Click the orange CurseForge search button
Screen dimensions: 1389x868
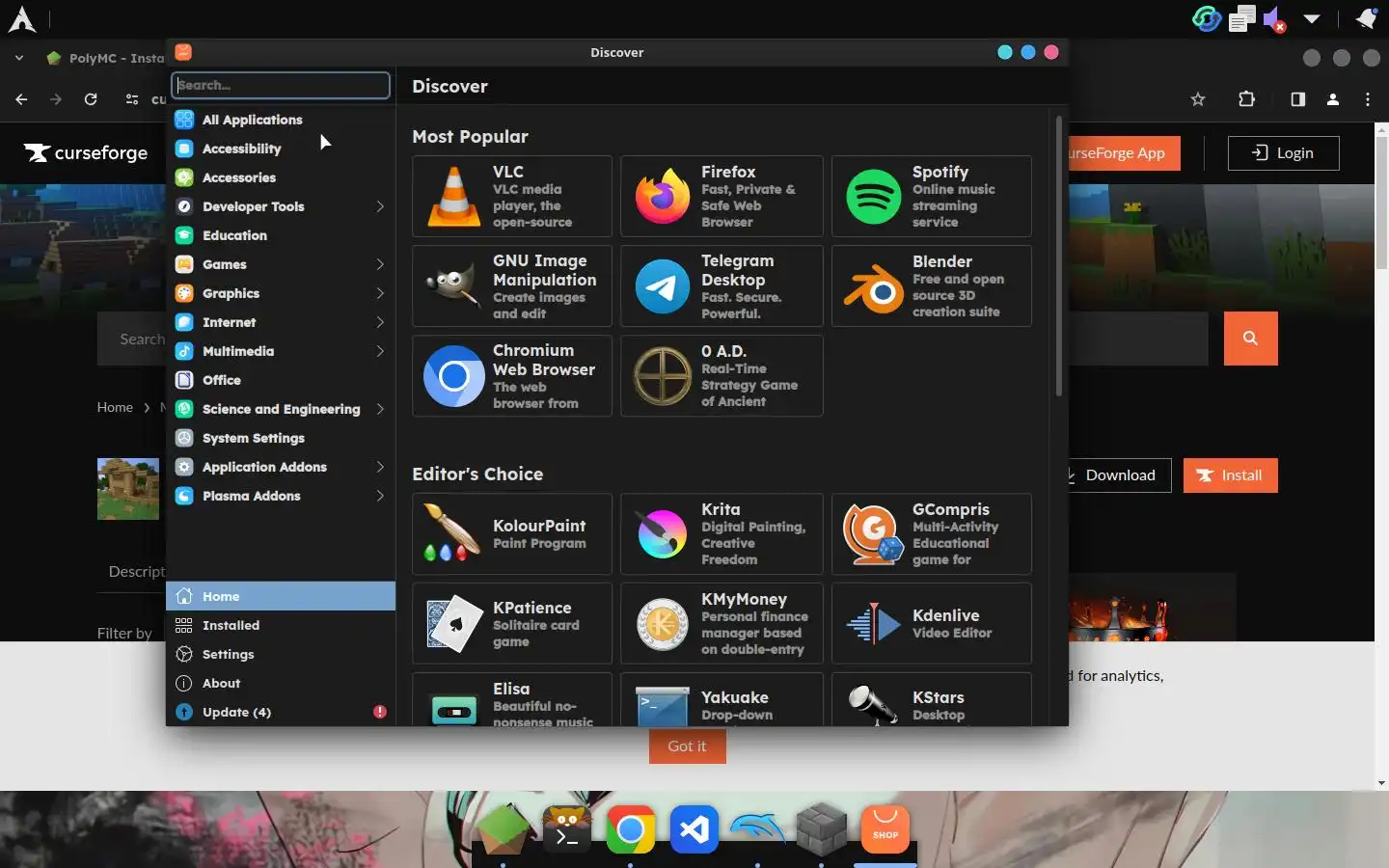pos(1251,339)
